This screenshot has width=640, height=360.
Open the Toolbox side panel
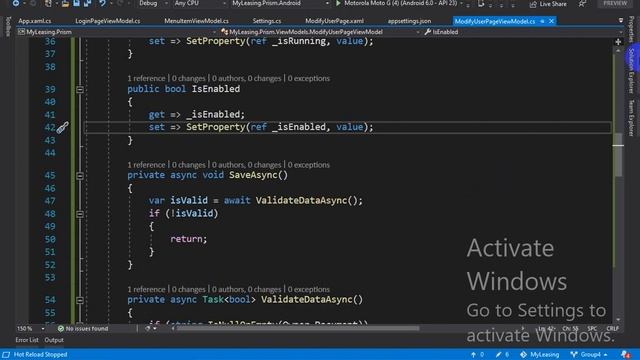click(8, 27)
